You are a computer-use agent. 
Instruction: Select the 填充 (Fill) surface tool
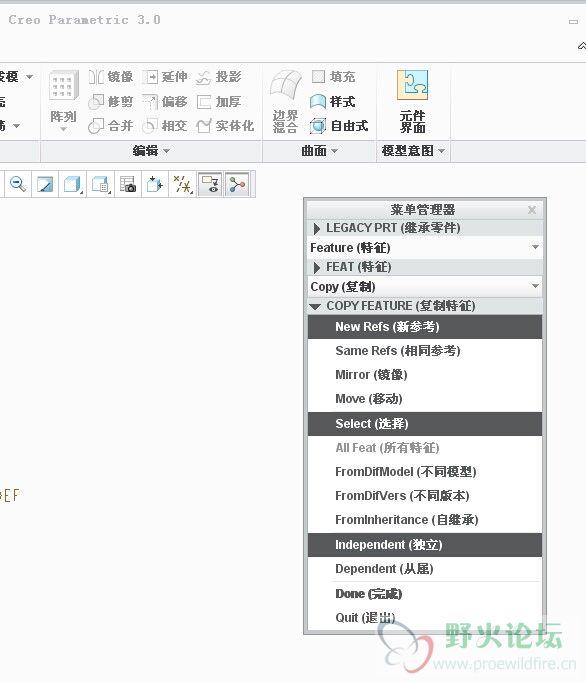334,77
